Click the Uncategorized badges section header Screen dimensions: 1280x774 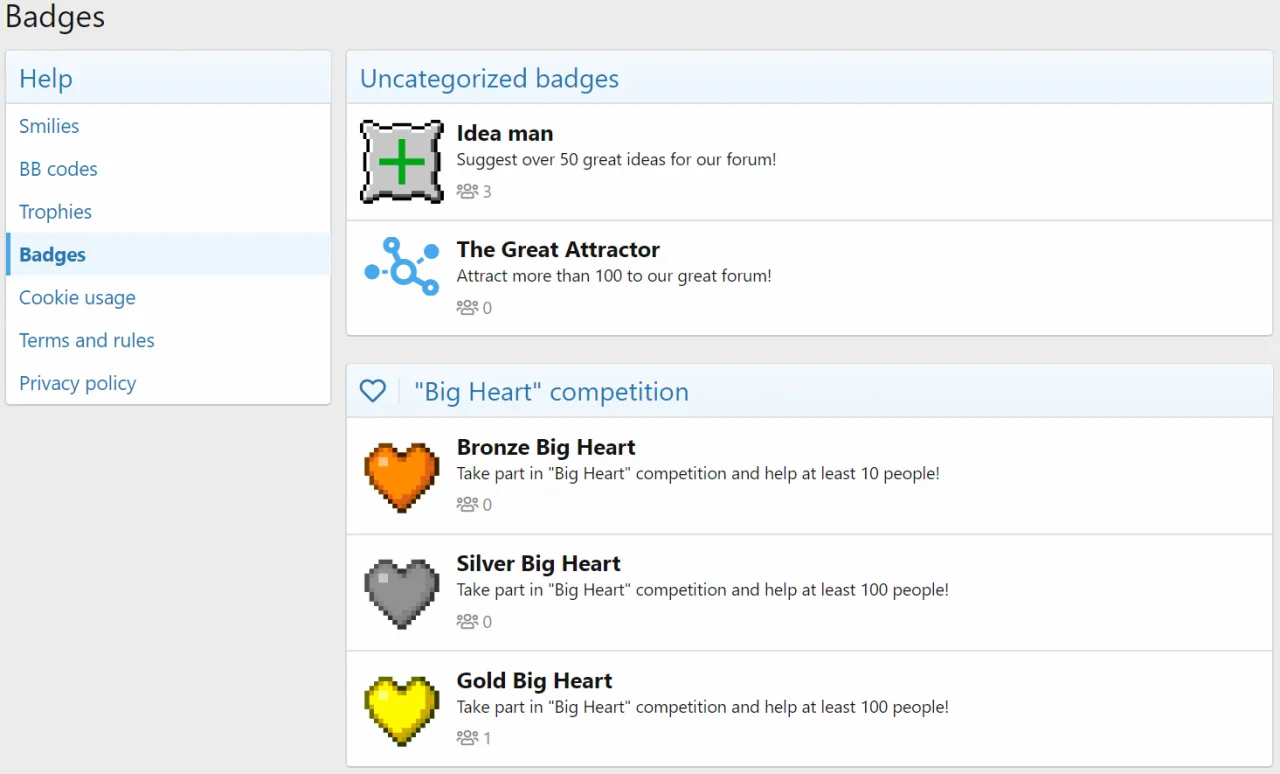489,79
